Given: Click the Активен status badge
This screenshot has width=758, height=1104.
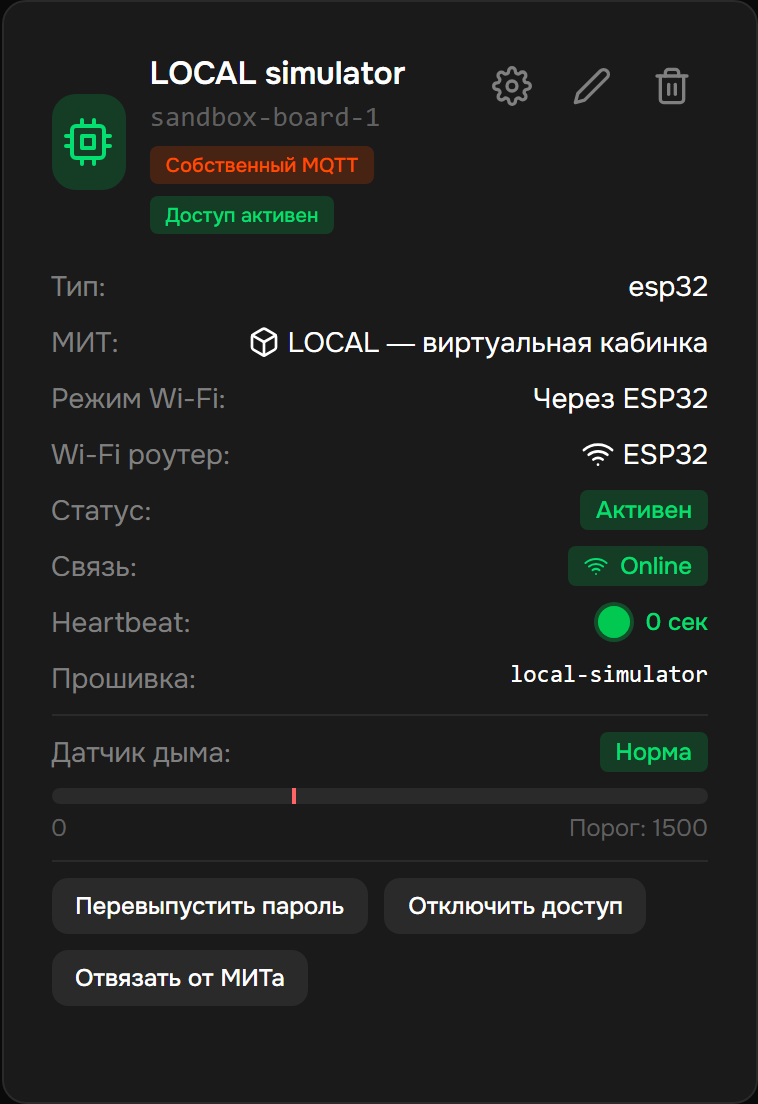Looking at the screenshot, I should (643, 510).
